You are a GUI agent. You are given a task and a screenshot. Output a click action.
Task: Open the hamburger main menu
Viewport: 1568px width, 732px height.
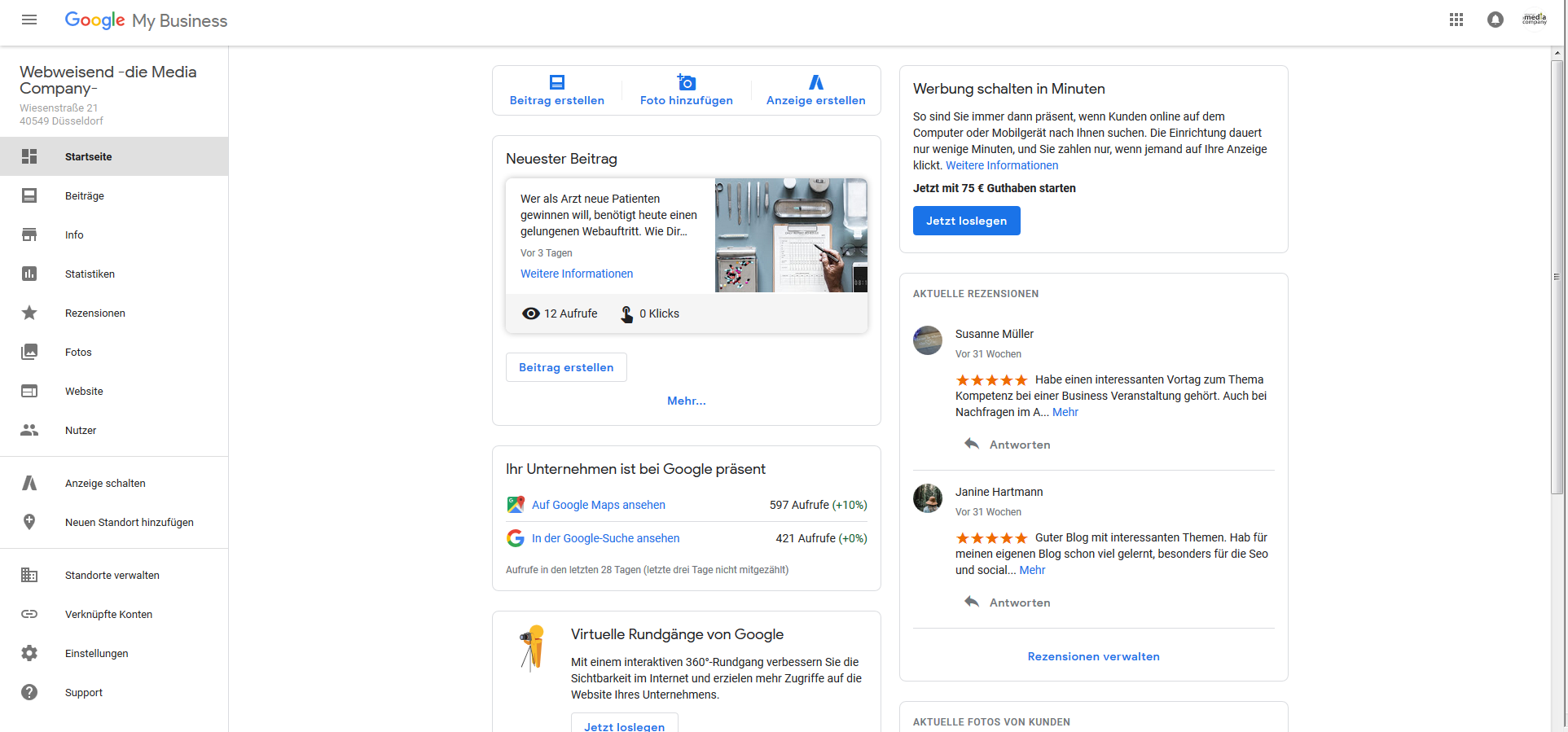point(29,20)
